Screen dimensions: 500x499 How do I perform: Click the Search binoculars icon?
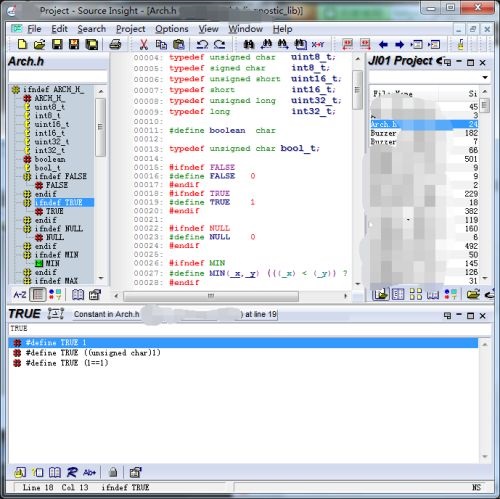tap(249, 44)
